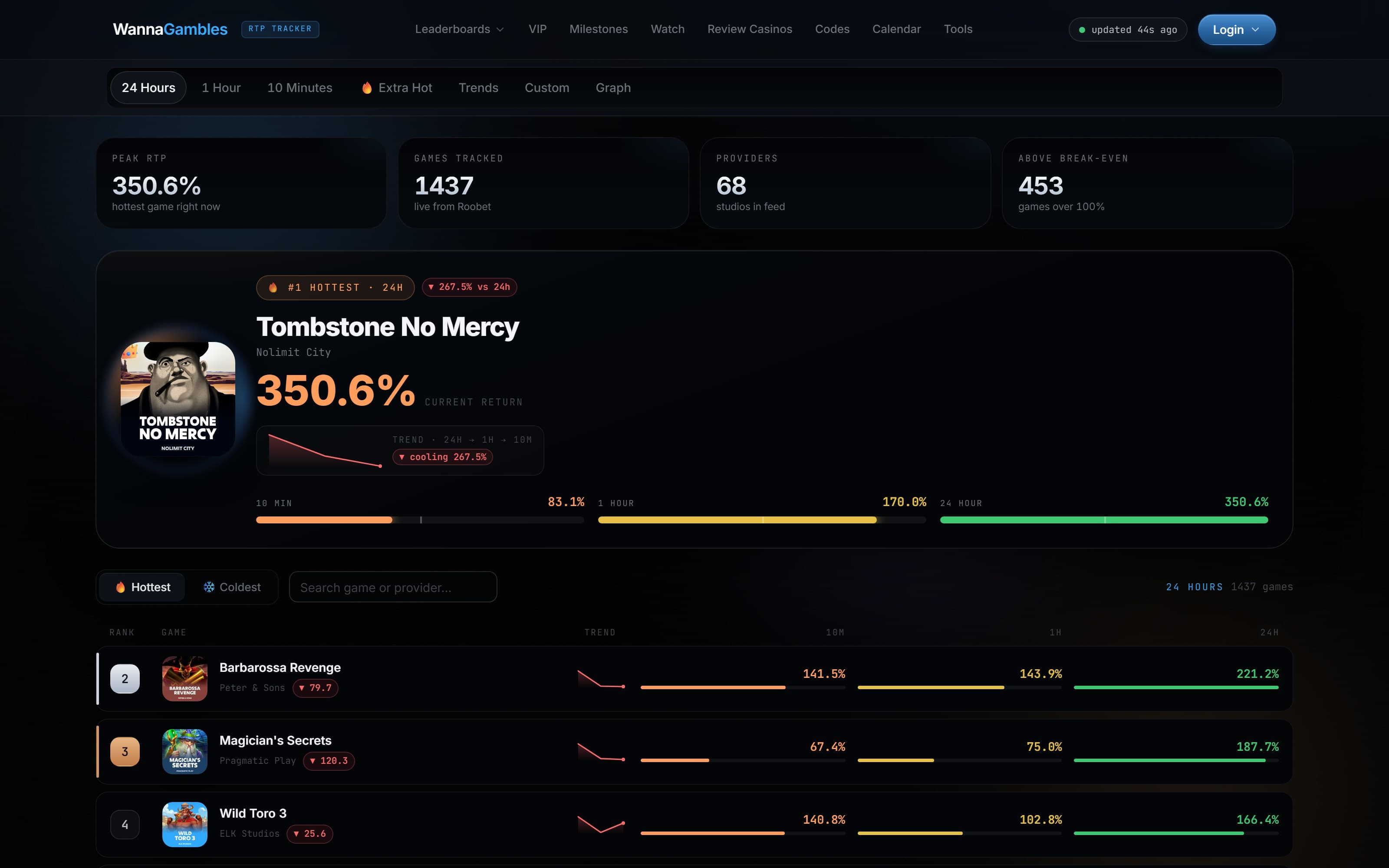Click the rank 4 badge
The image size is (1389, 868).
125,824
